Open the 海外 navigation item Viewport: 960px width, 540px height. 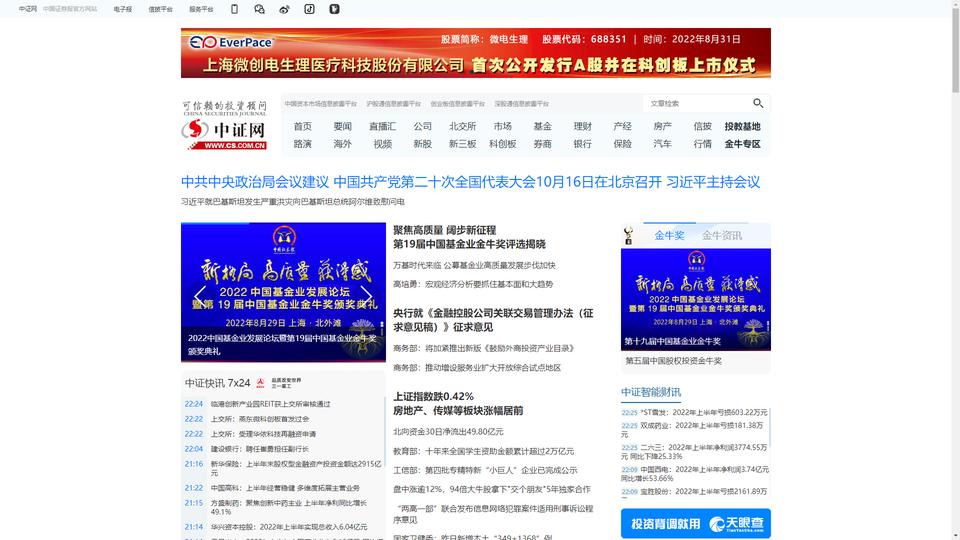[x=342, y=144]
